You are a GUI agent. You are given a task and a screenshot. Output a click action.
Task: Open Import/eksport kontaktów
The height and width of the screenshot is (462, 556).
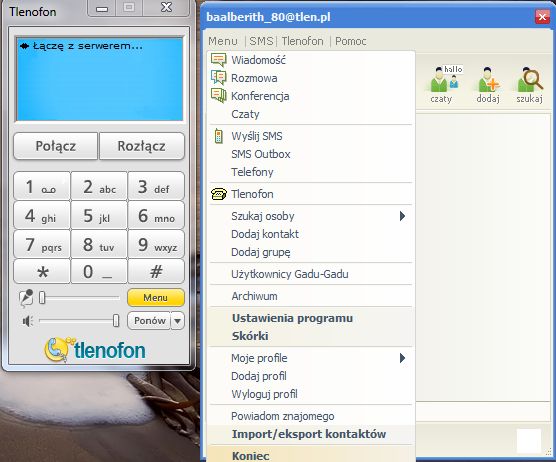coord(311,434)
